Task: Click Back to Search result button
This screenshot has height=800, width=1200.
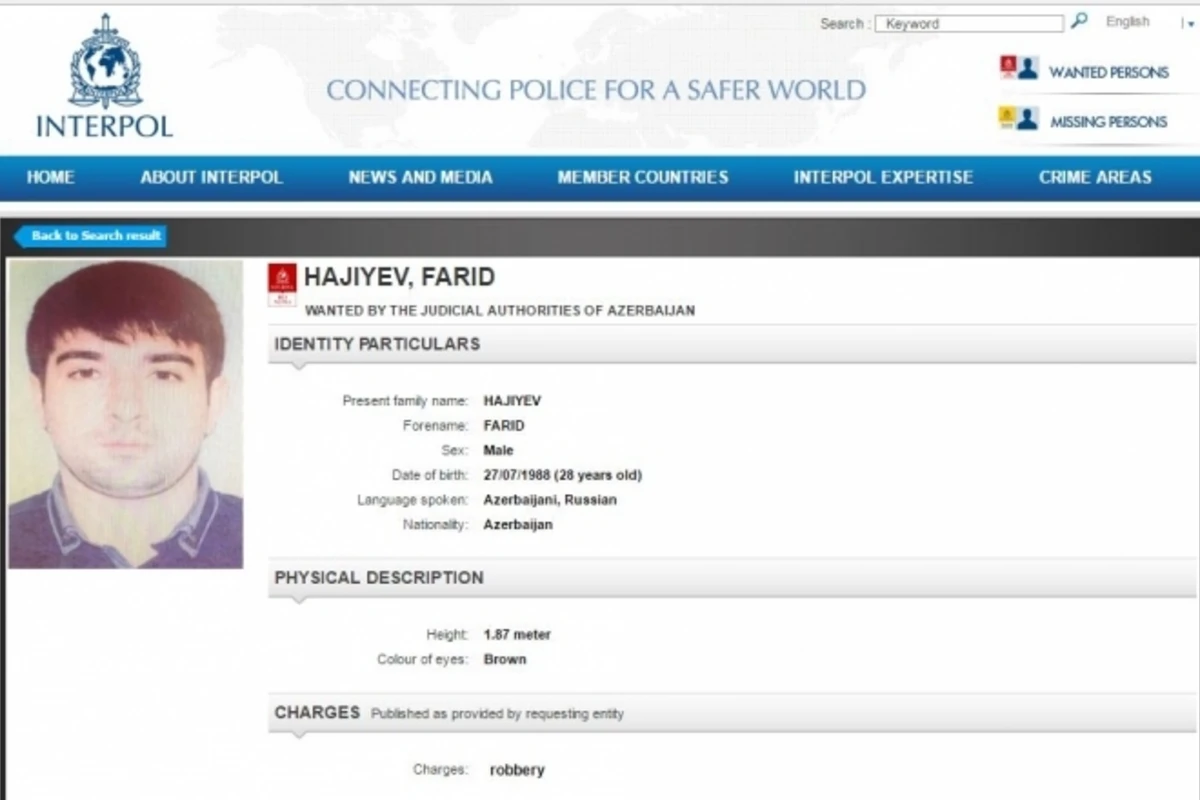Action: (90, 236)
